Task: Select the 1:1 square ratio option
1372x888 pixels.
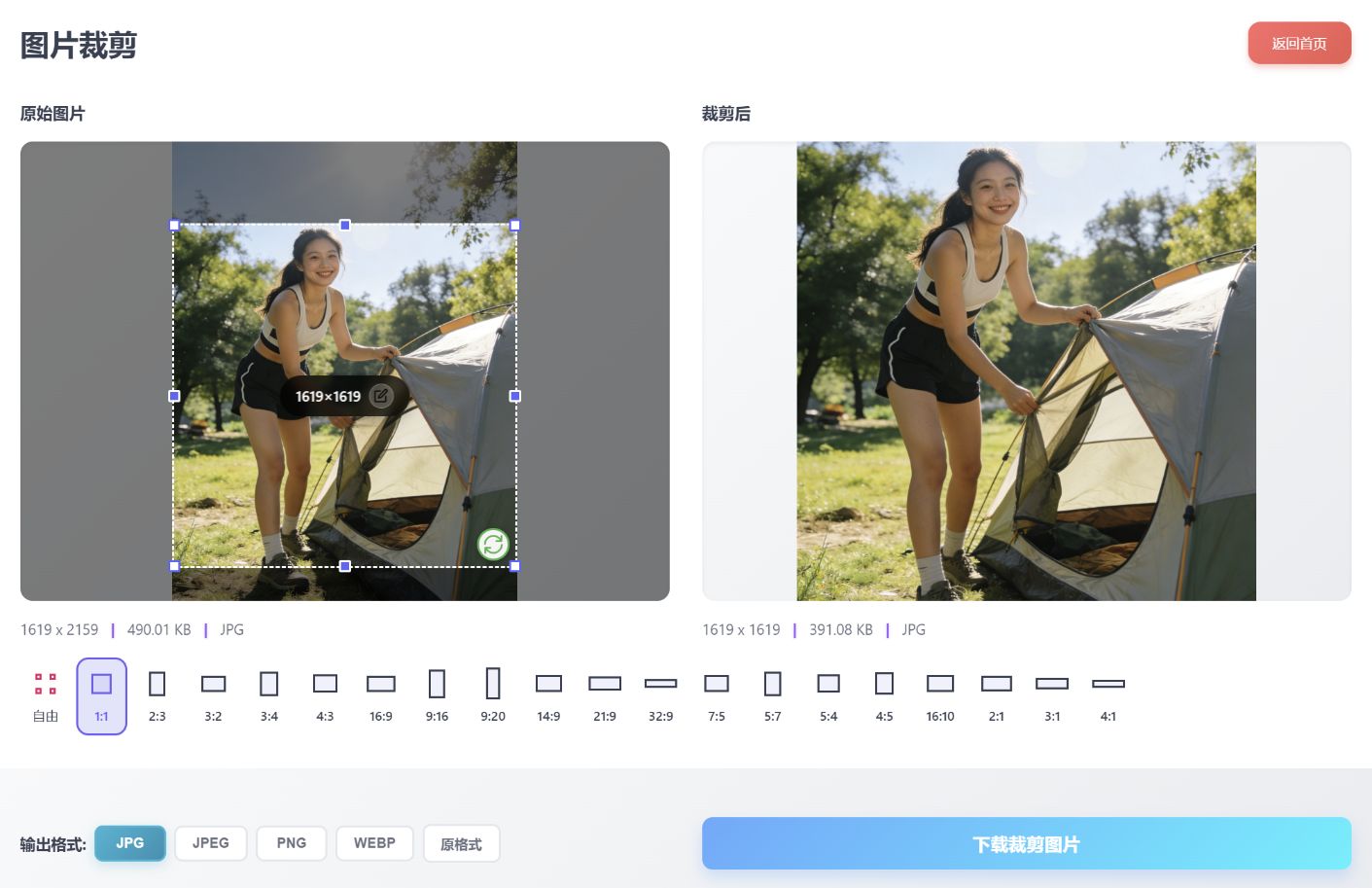Action: click(102, 695)
